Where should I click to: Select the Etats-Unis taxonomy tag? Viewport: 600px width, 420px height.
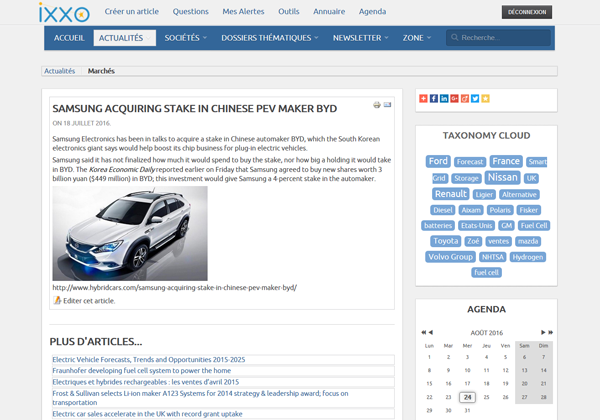click(476, 226)
